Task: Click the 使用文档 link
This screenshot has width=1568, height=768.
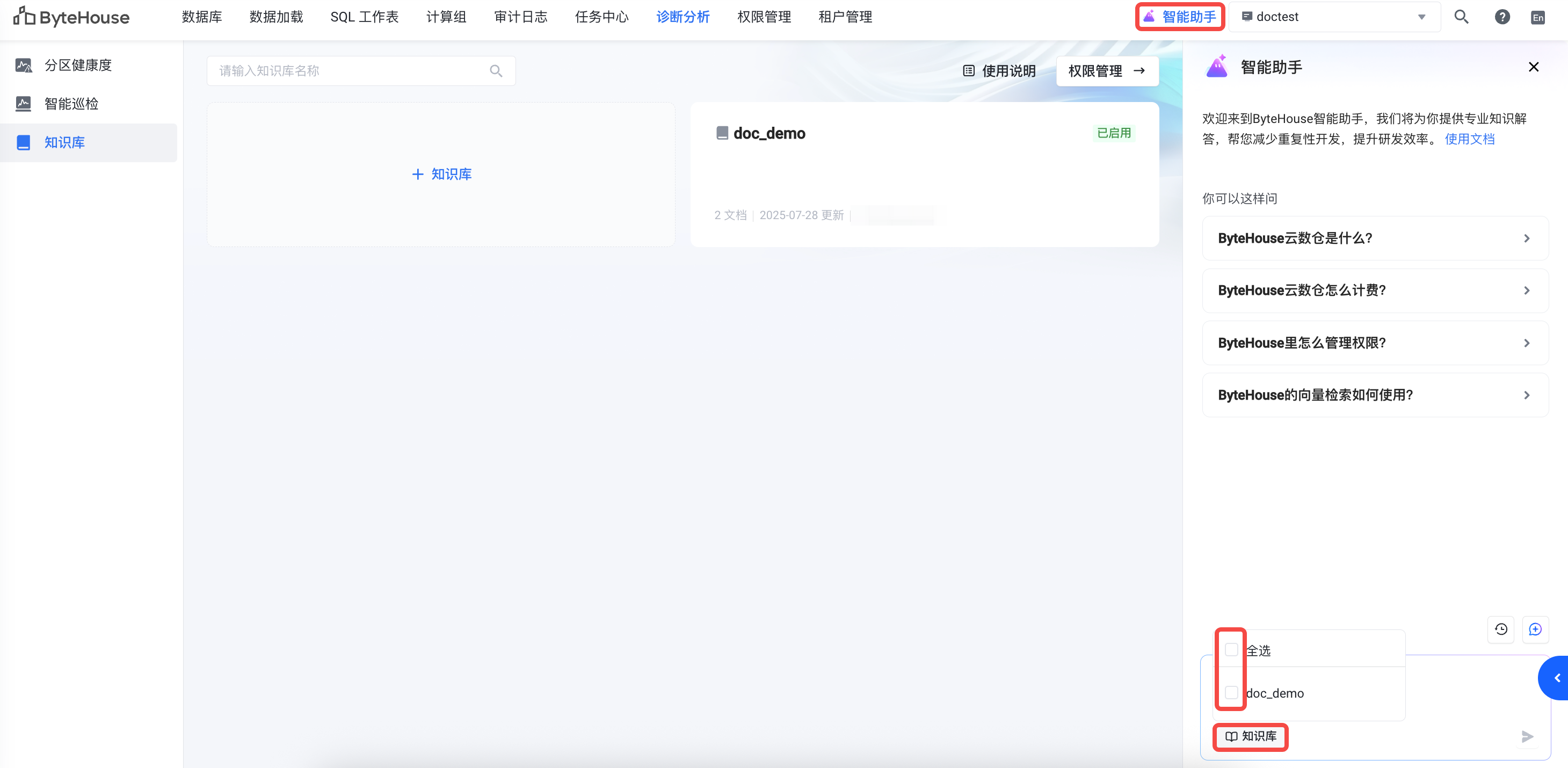Action: 1469,139
